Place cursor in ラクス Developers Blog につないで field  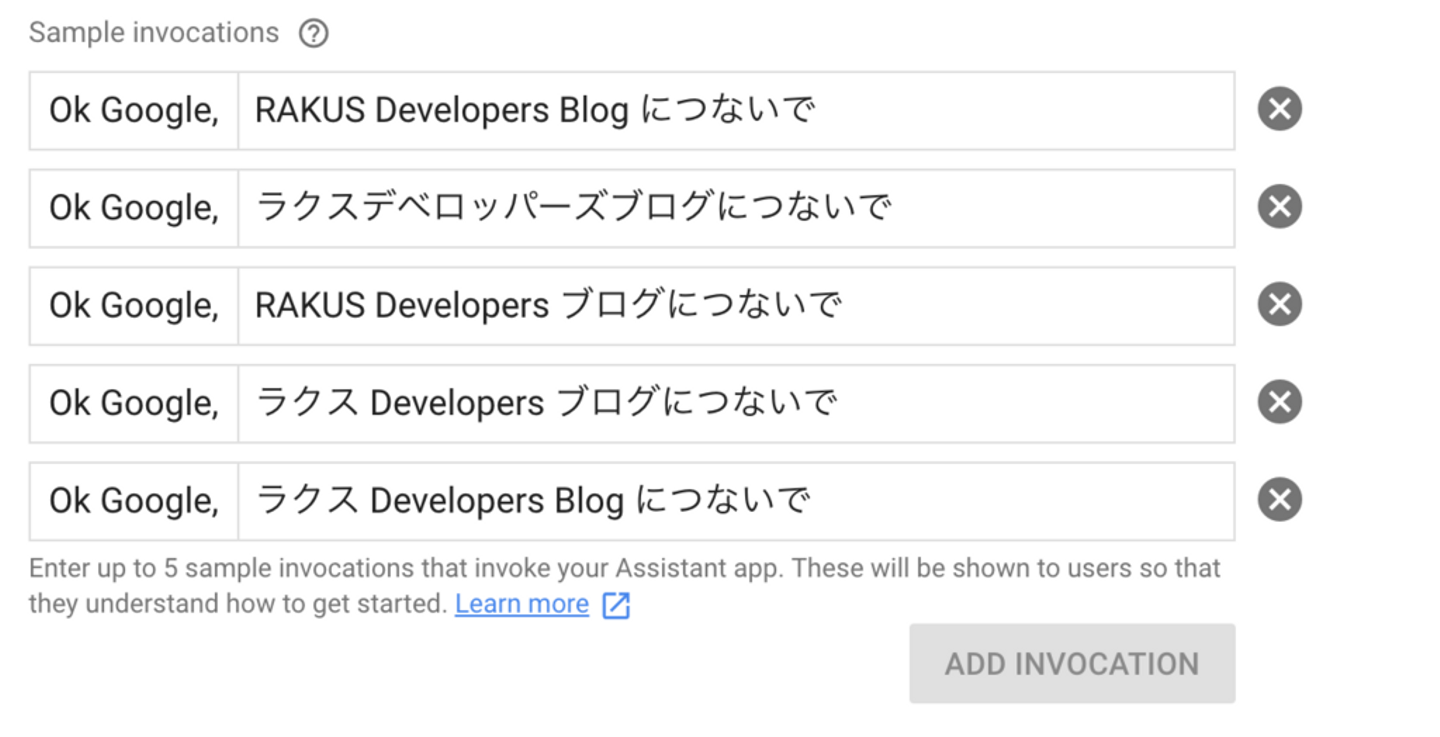pyautogui.click(x=735, y=501)
